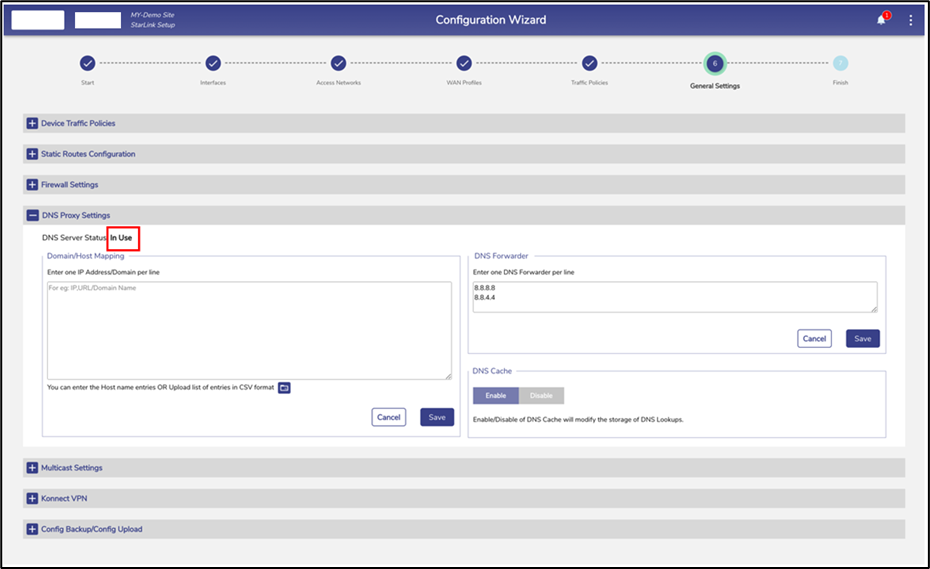Expand Device Traffic Policies section
Viewport: 930px width, 569px height.
[33, 123]
